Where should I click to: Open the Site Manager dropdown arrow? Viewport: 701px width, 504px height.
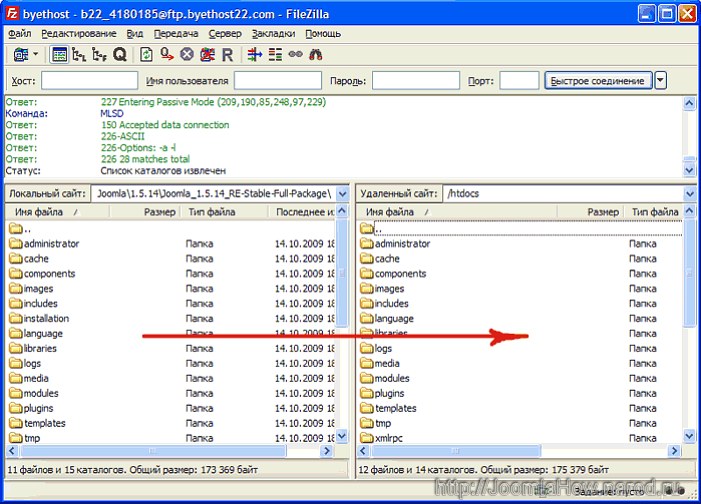pyautogui.click(x=36, y=55)
